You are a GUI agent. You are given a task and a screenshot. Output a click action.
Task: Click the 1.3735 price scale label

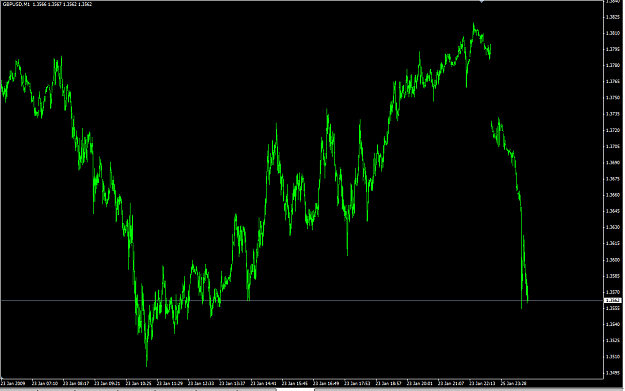[x=613, y=114]
